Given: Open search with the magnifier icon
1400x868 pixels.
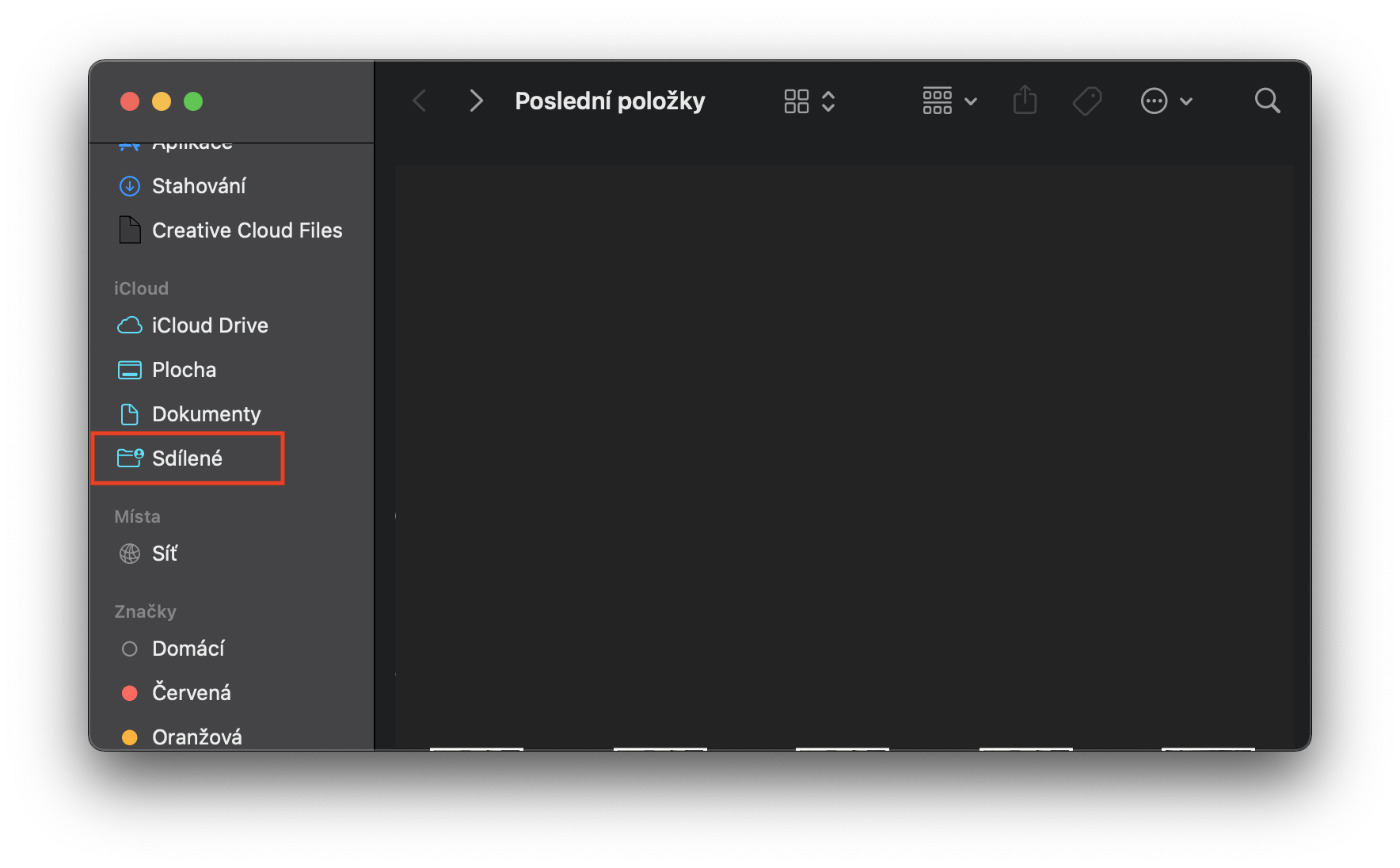Looking at the screenshot, I should point(1267,101).
